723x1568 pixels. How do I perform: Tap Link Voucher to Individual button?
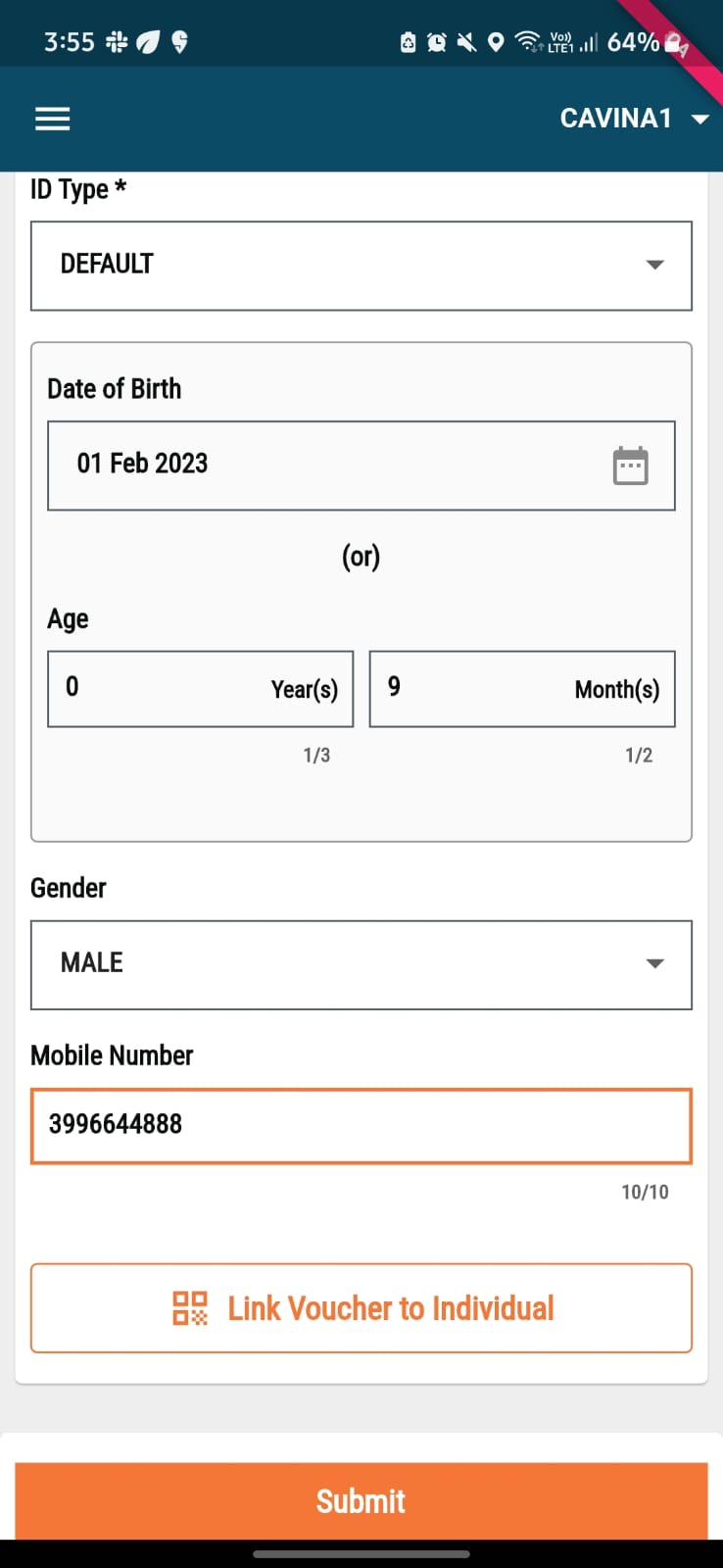coord(361,1308)
